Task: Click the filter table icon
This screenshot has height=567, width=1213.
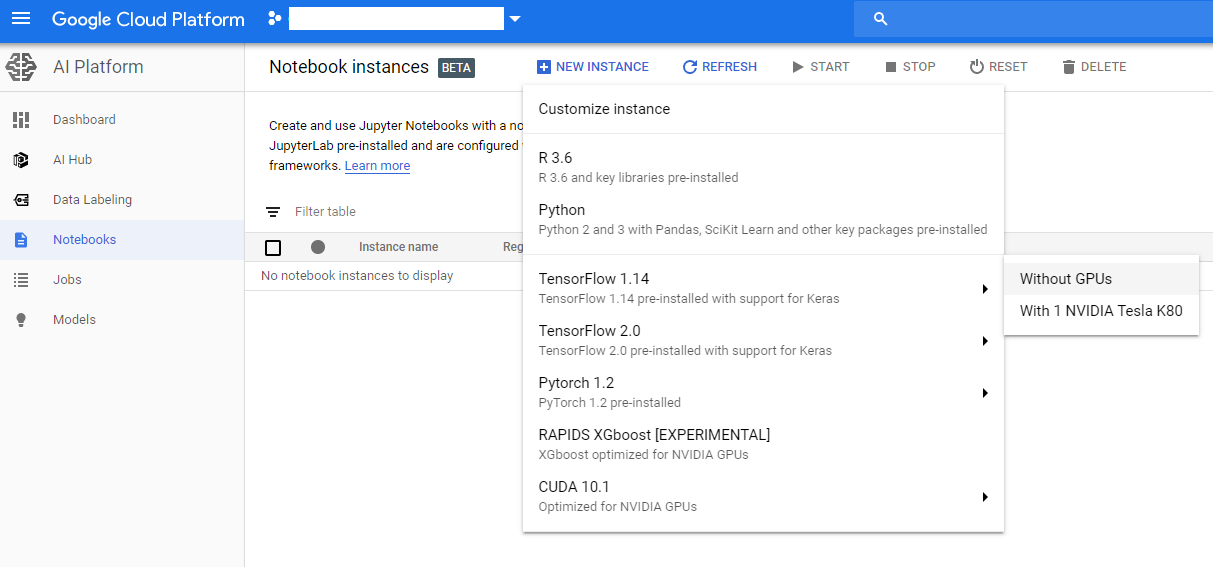Action: coord(273,212)
